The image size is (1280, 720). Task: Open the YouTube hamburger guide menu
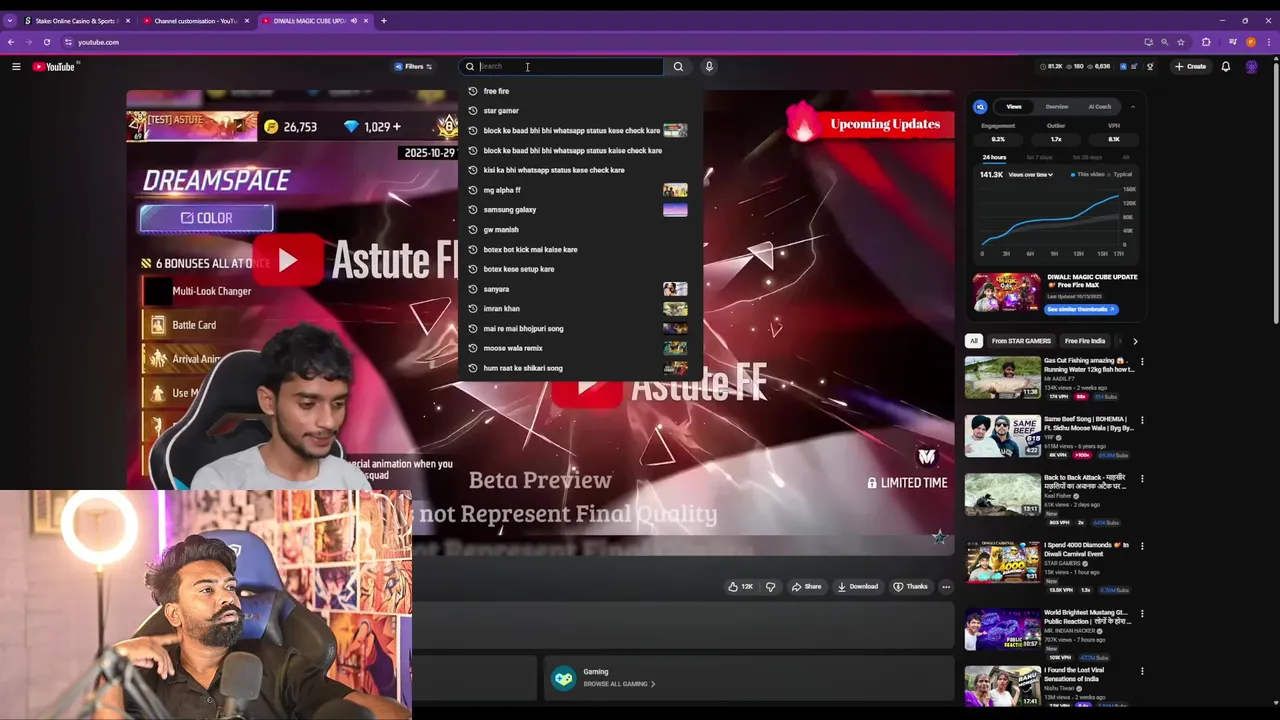16,67
